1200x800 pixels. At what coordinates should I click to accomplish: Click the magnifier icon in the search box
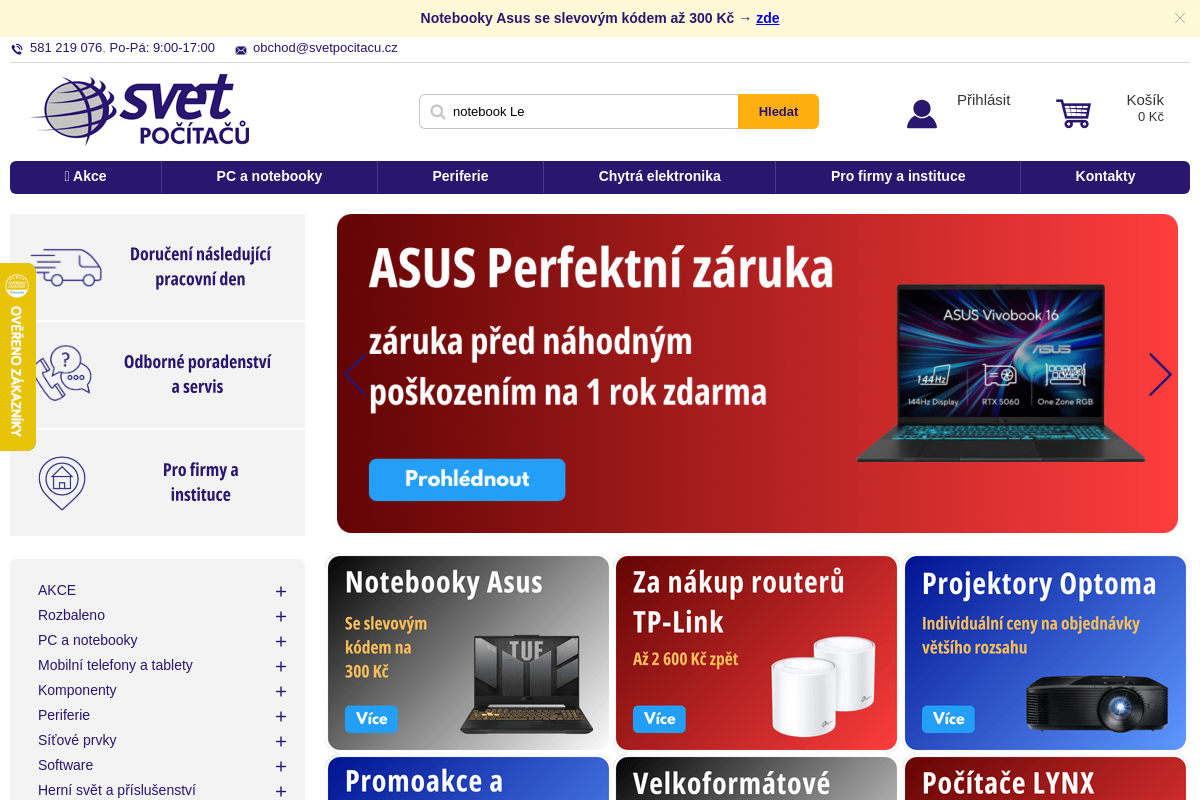437,112
